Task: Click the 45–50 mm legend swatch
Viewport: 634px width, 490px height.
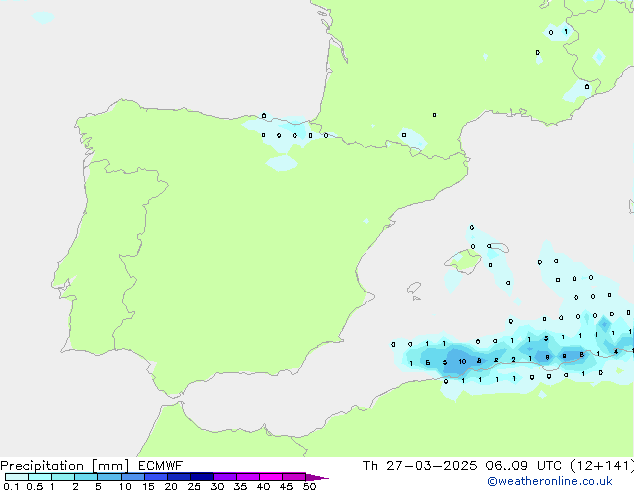Action: click(294, 477)
